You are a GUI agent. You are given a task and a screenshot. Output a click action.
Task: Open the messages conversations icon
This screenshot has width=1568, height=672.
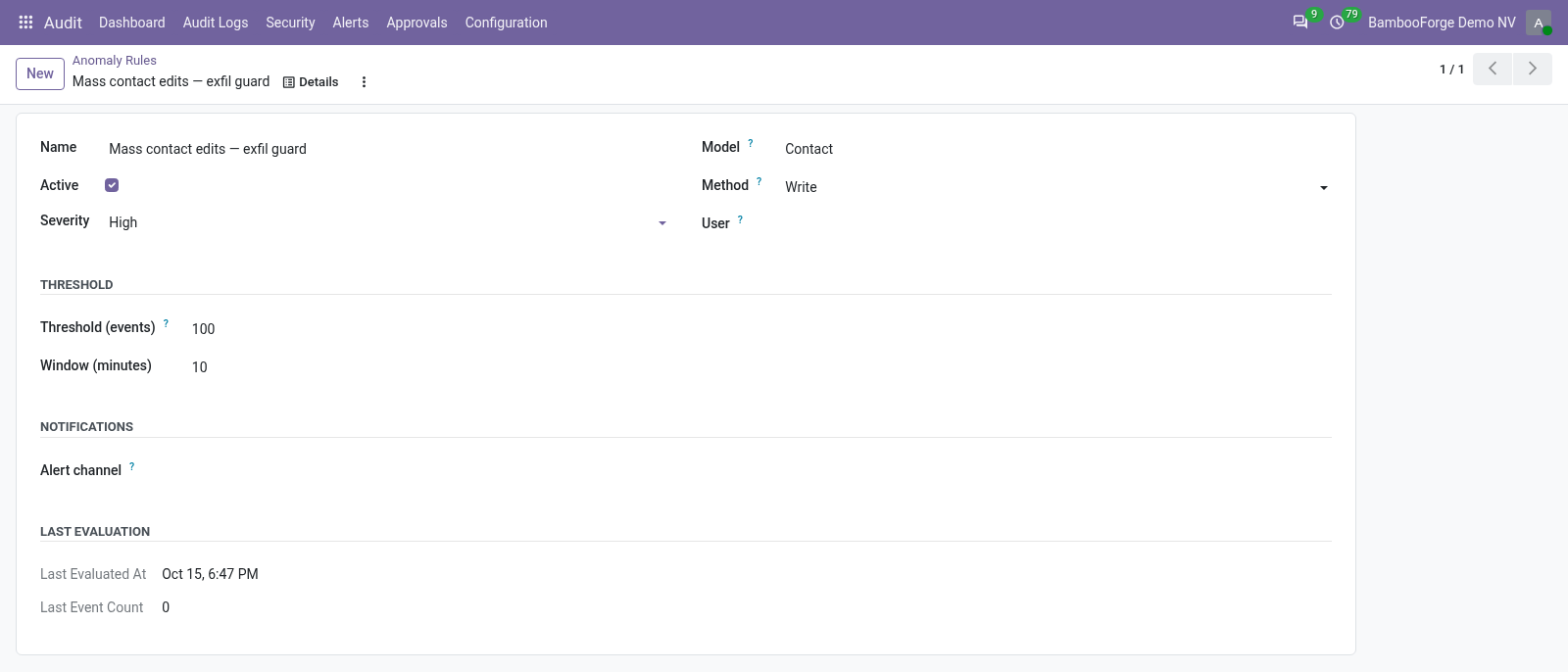[1300, 23]
